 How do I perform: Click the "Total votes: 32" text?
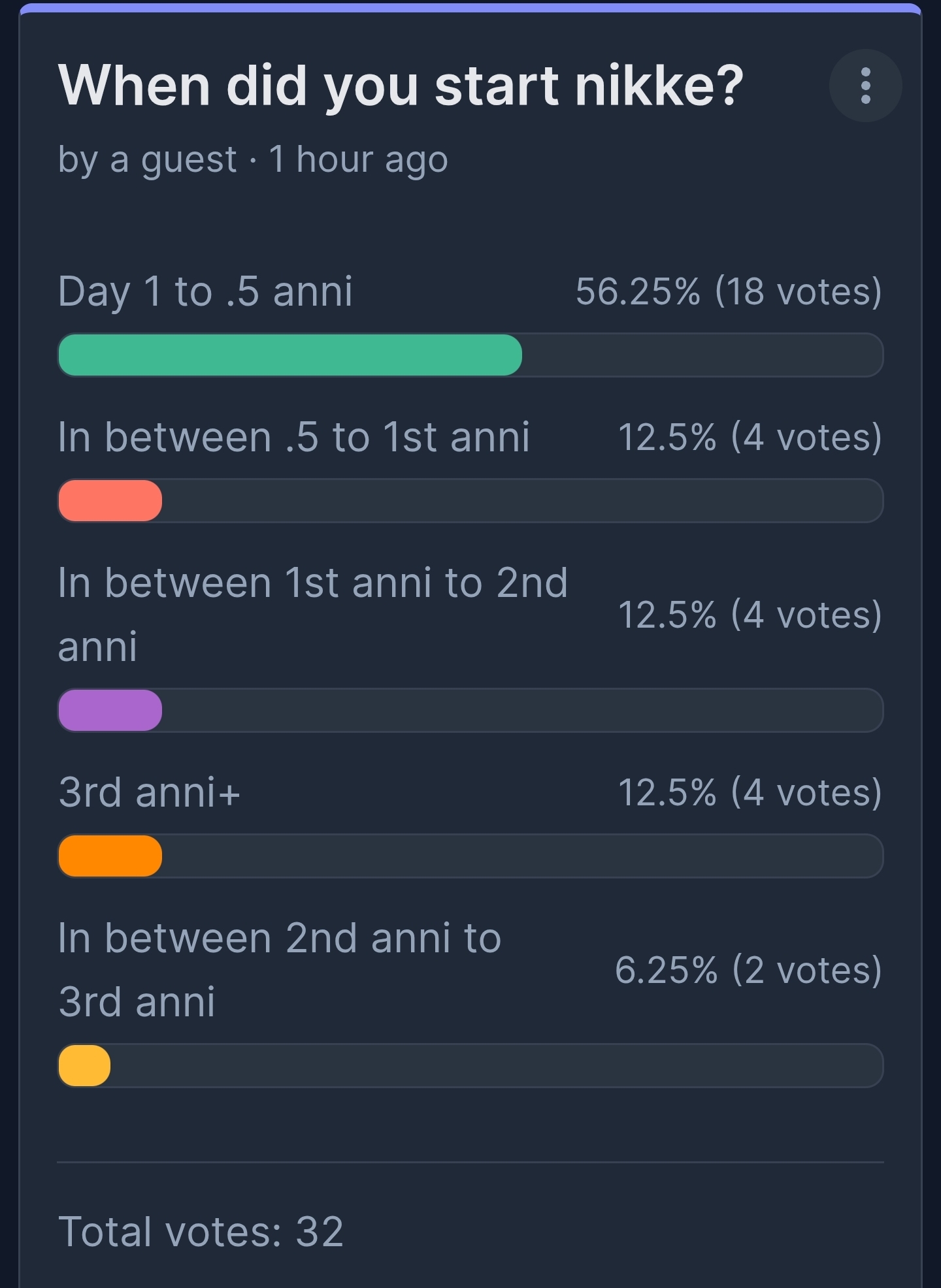point(201,1232)
